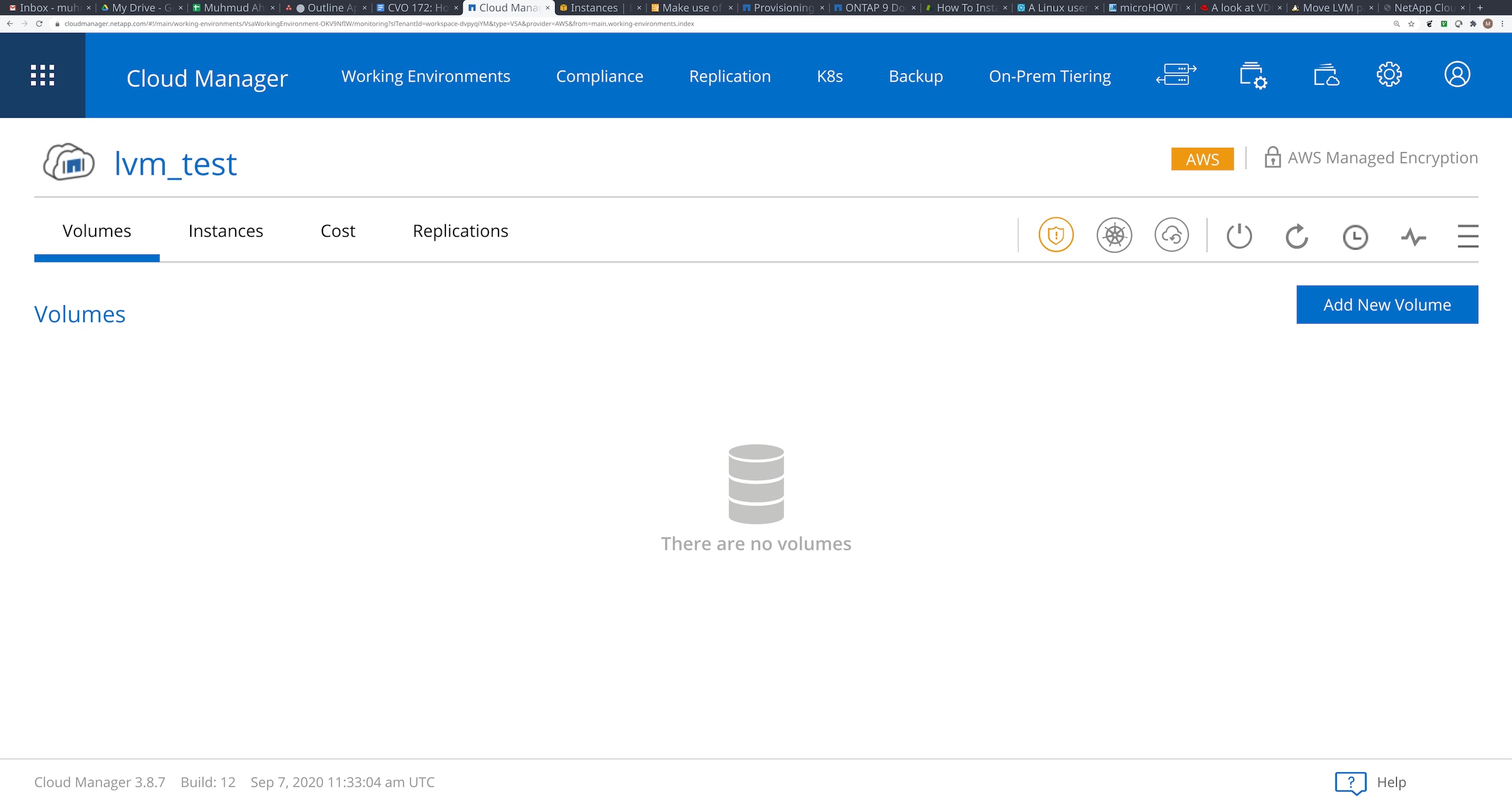Switch to the microHOWTO browser tab

(1149, 8)
